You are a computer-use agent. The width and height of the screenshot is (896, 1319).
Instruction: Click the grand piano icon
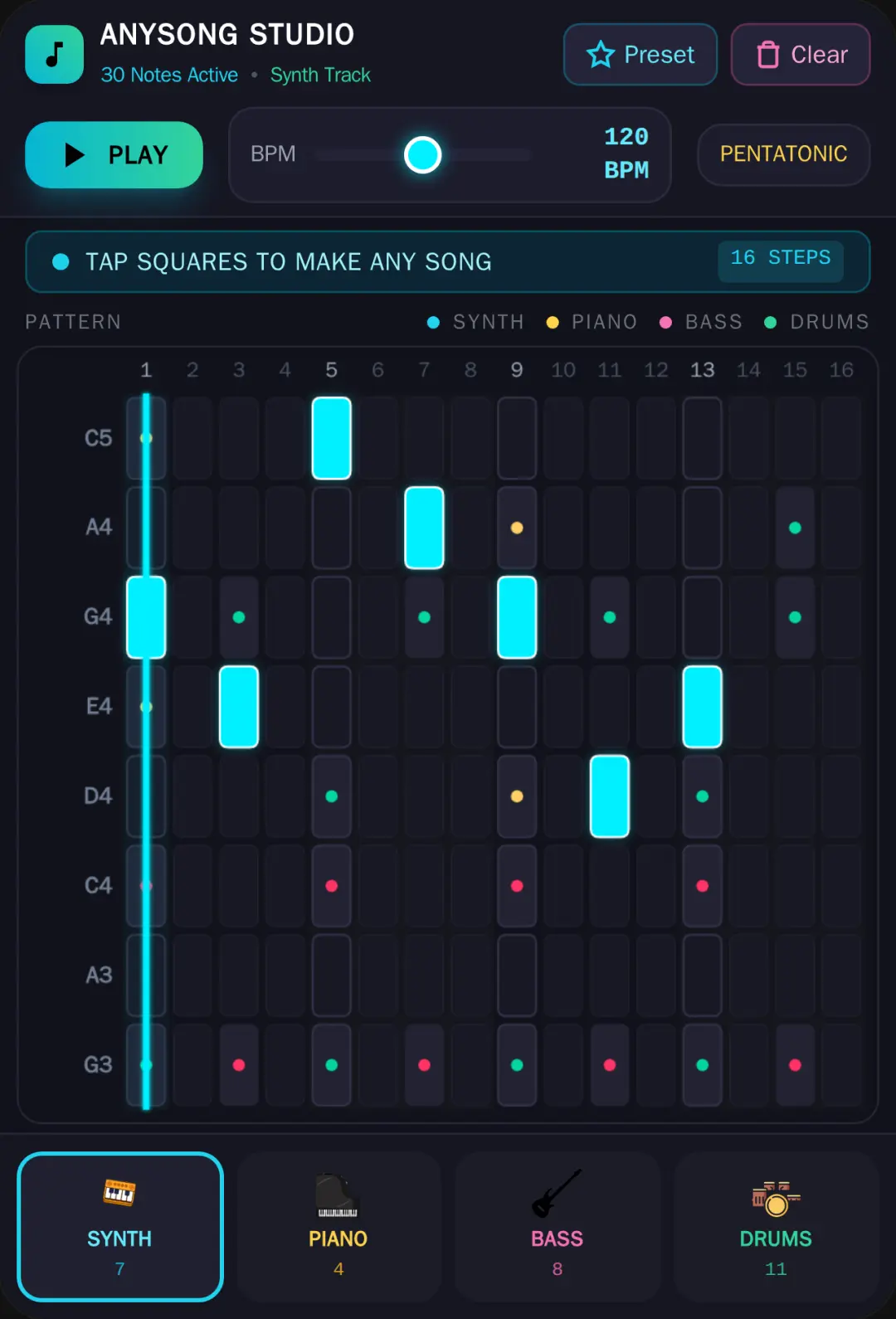(338, 1196)
